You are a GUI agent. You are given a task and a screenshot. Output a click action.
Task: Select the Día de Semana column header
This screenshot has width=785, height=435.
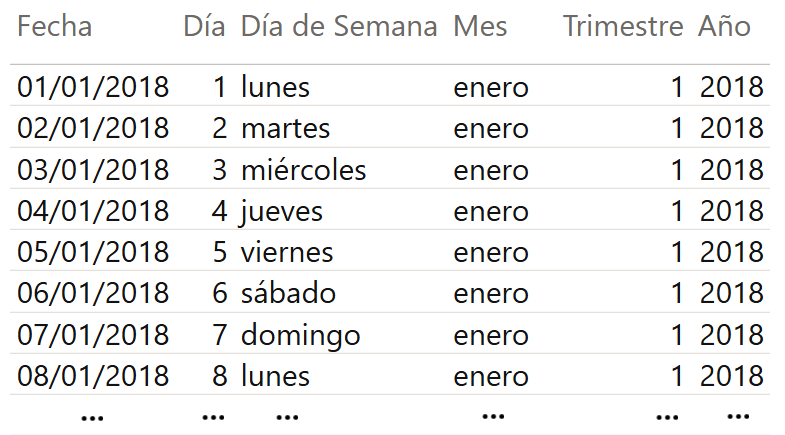tap(339, 27)
